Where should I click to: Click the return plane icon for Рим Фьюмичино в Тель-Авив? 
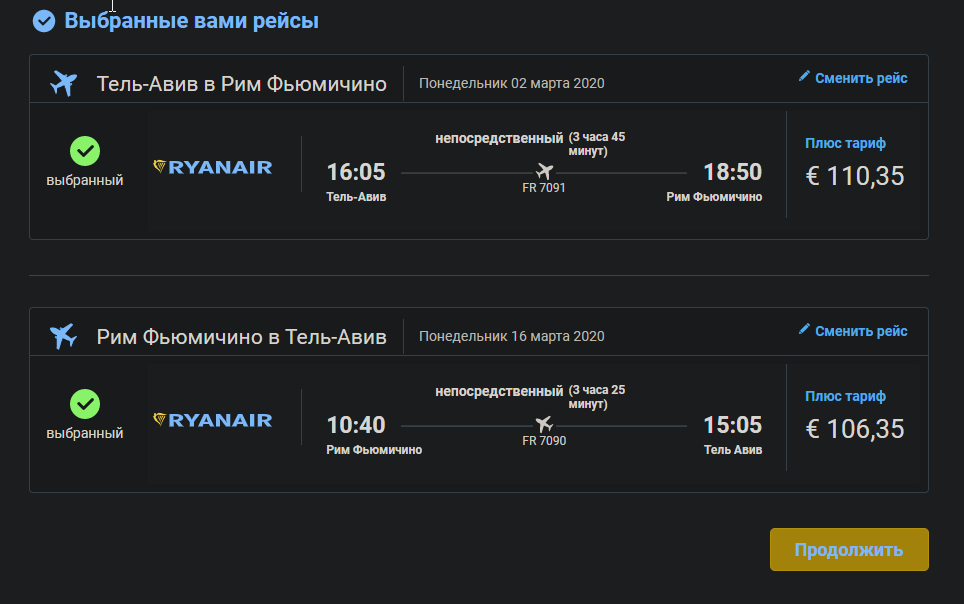pyautogui.click(x=63, y=336)
